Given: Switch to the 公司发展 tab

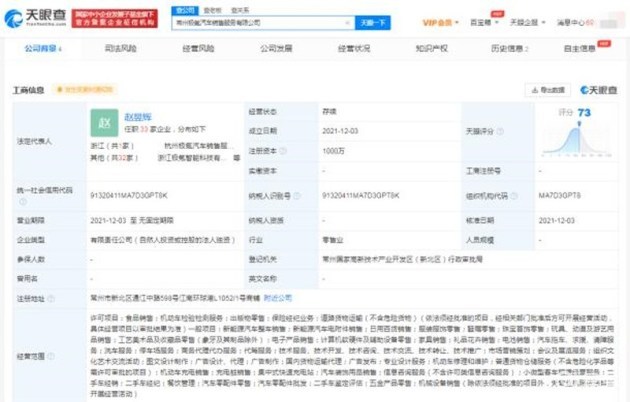Looking at the screenshot, I should click(x=276, y=49).
